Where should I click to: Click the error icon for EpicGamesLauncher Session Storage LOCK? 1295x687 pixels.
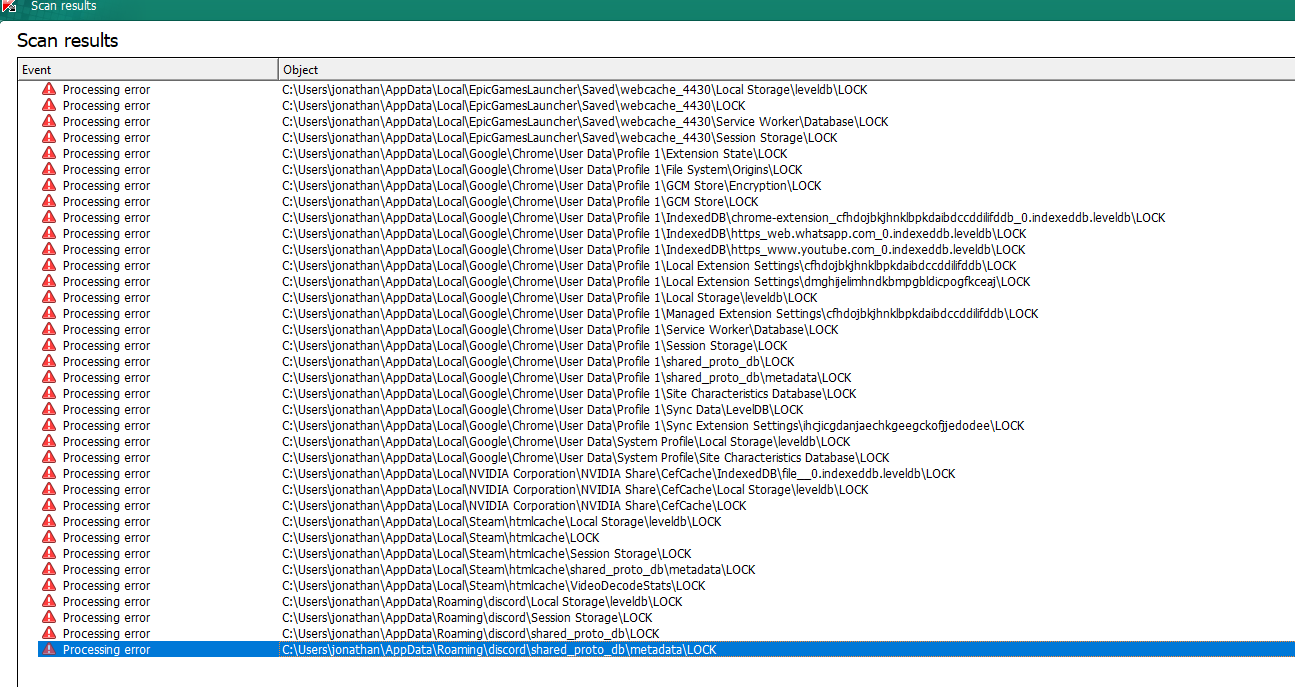coord(49,137)
